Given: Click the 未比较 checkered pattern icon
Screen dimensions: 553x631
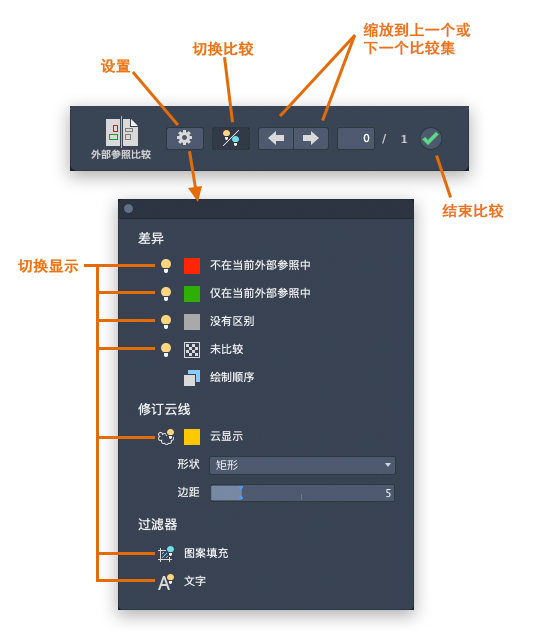Looking at the screenshot, I should point(192,350).
